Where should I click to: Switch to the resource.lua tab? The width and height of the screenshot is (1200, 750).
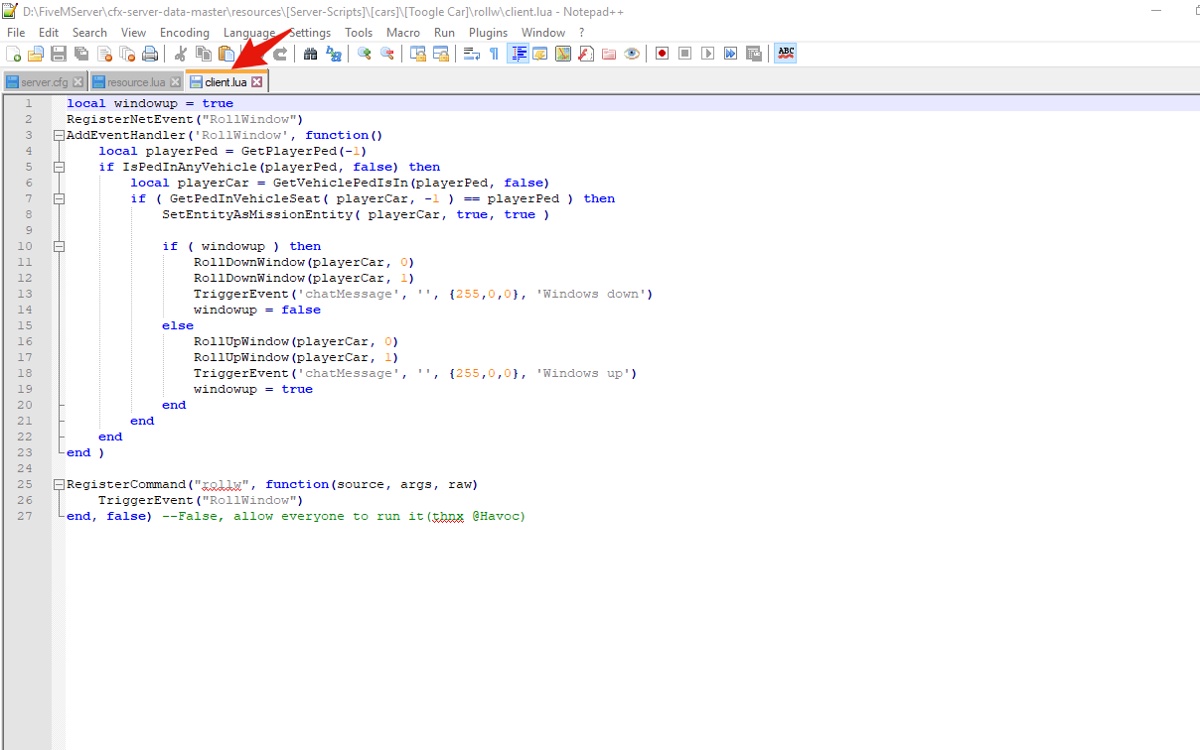[136, 82]
